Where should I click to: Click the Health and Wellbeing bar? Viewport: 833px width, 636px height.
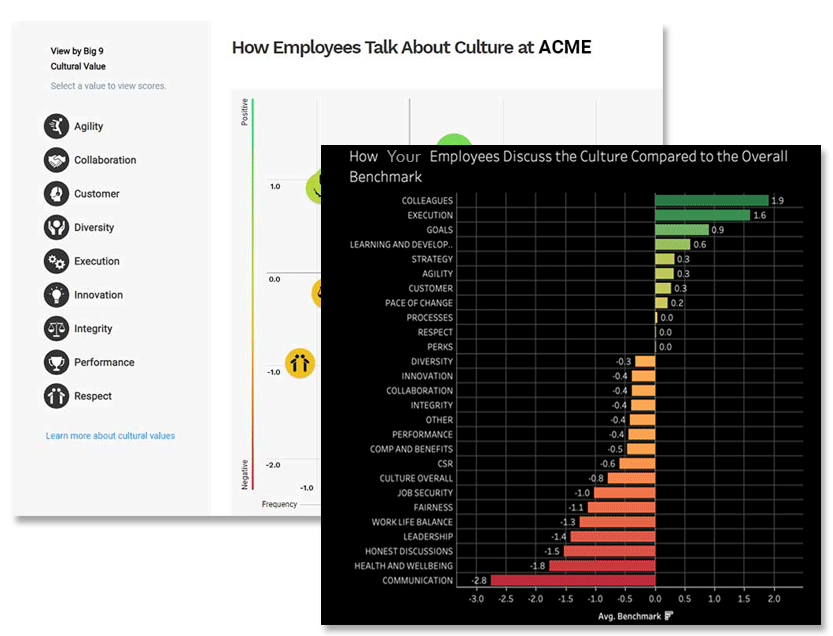coord(602,566)
